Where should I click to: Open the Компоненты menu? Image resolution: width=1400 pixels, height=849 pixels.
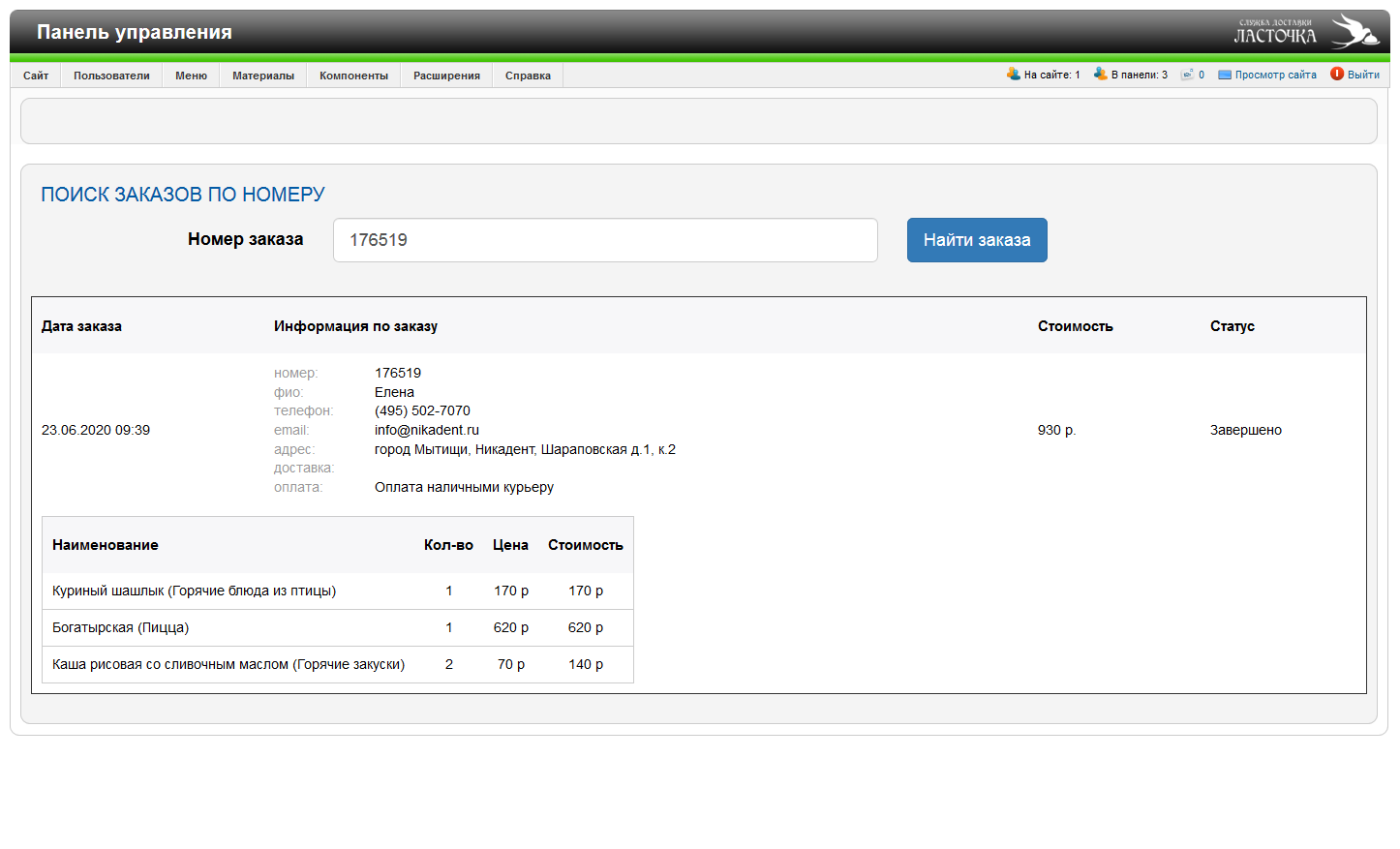(353, 76)
